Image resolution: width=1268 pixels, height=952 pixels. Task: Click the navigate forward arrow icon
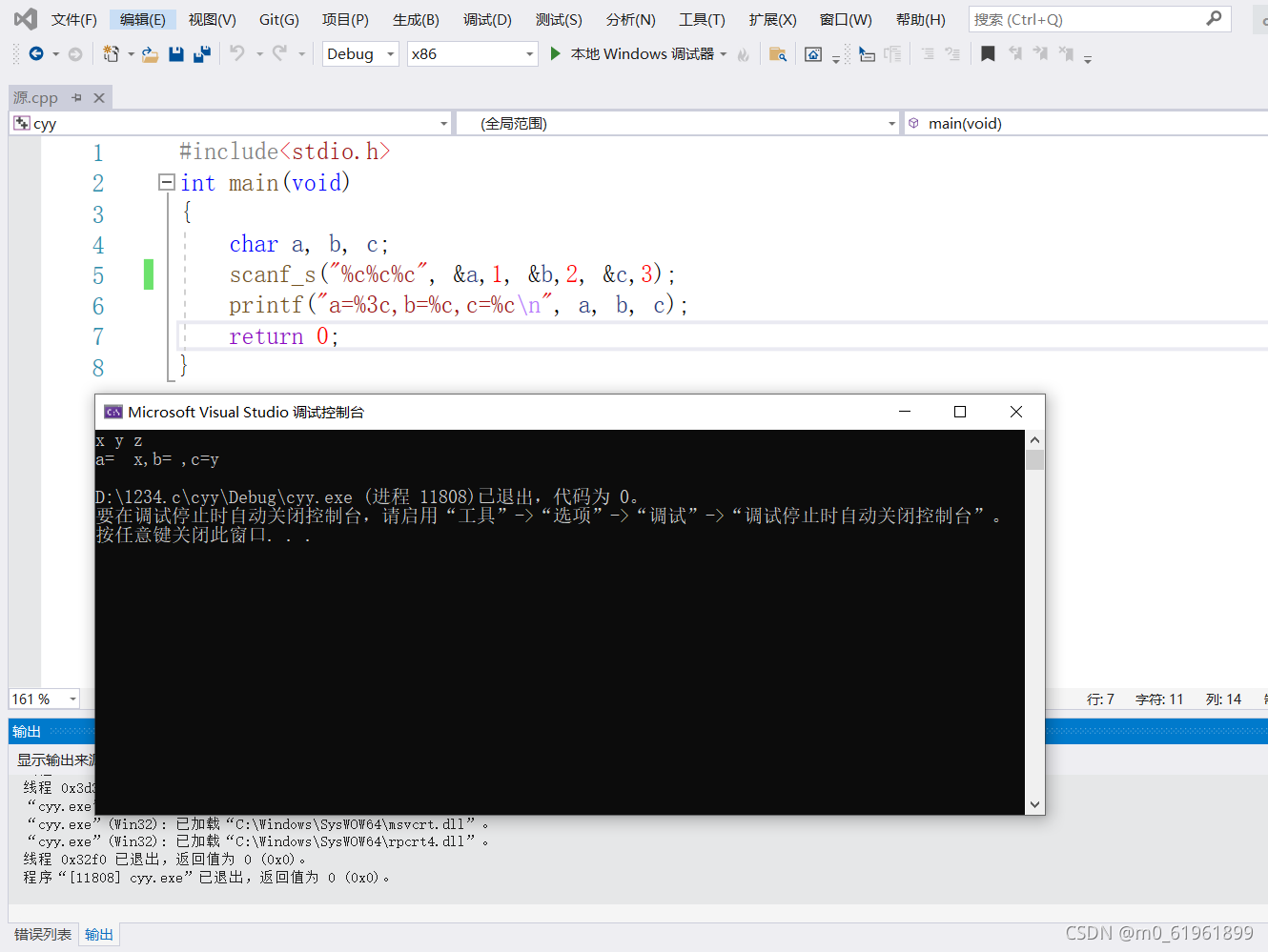[75, 54]
